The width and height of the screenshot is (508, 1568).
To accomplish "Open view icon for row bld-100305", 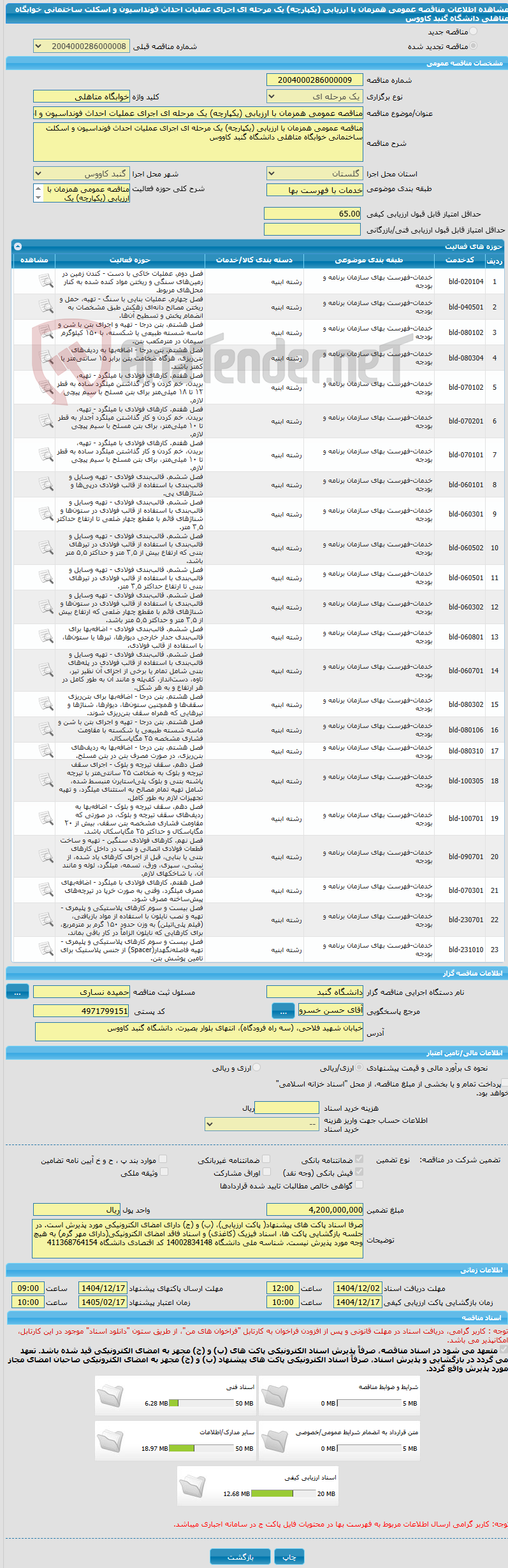I will (x=46, y=781).
